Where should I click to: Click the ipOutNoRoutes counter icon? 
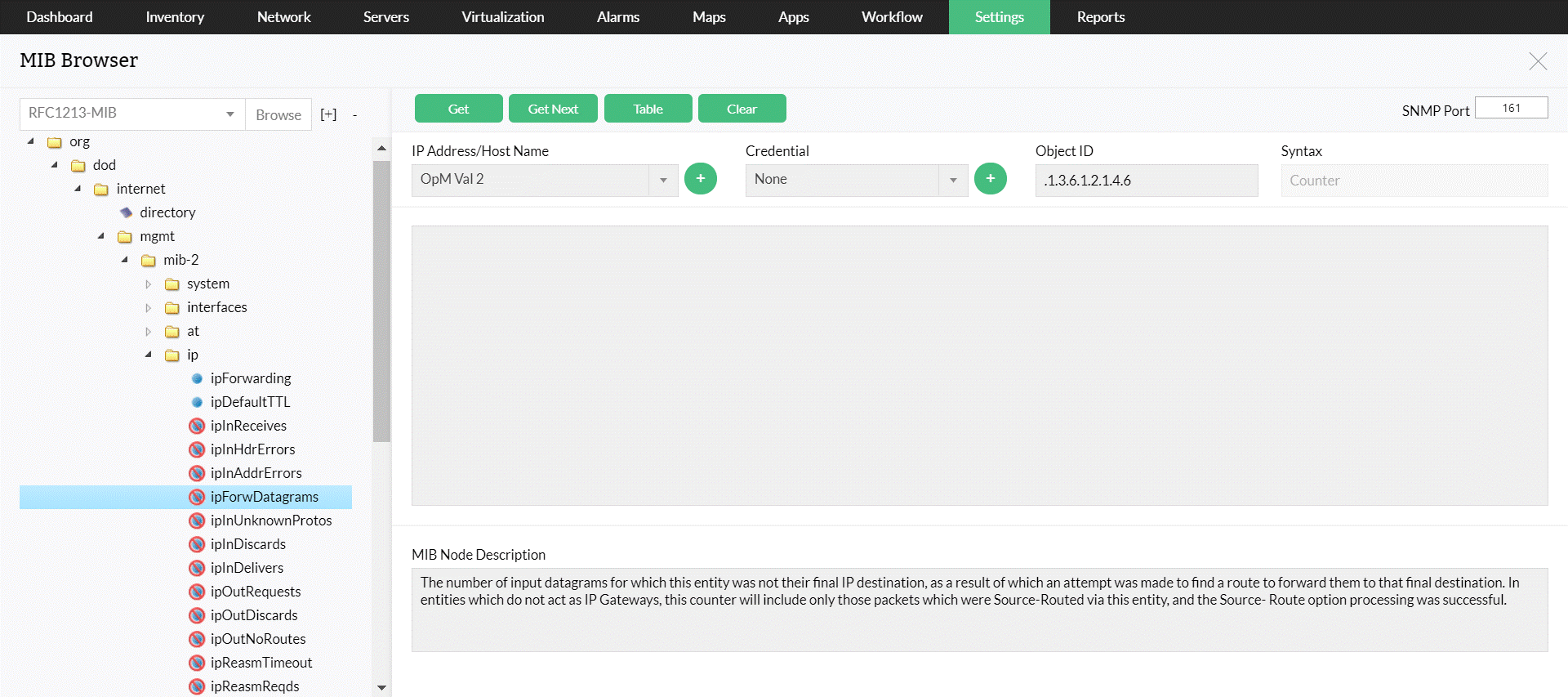pos(197,639)
